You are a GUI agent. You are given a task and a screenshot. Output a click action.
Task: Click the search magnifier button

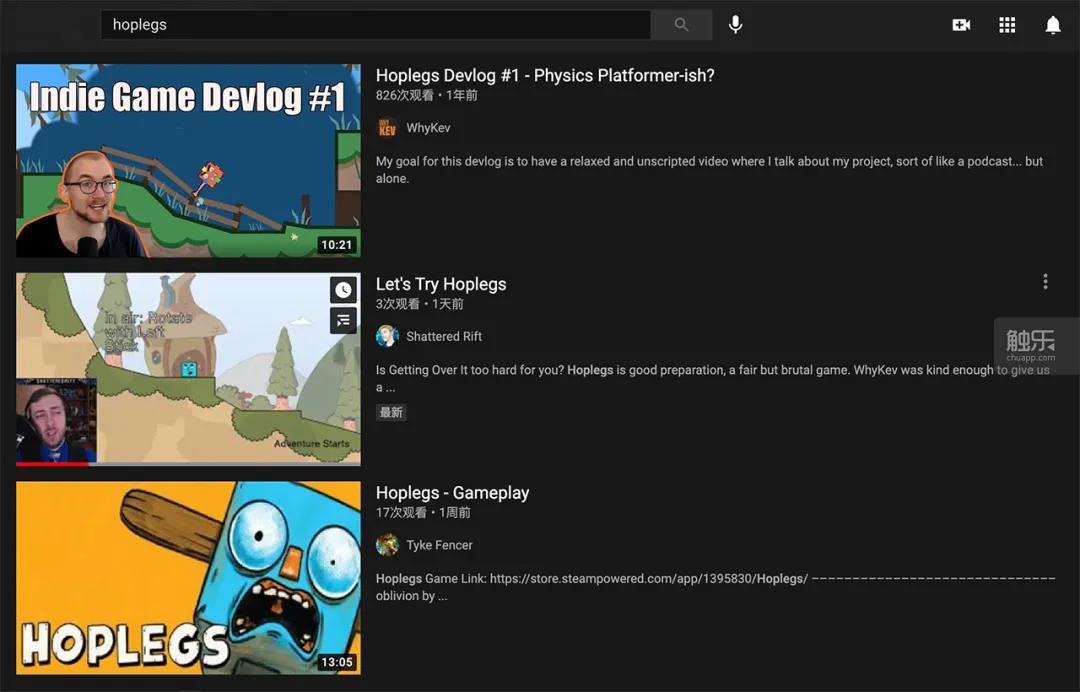pos(681,25)
